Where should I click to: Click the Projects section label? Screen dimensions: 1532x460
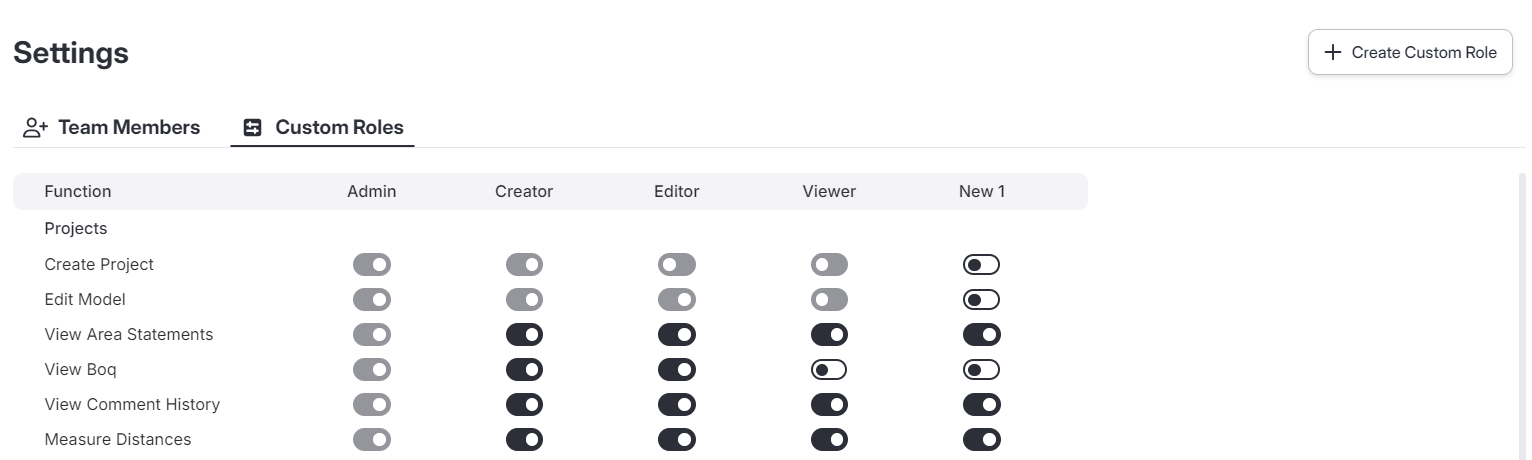pyautogui.click(x=76, y=228)
